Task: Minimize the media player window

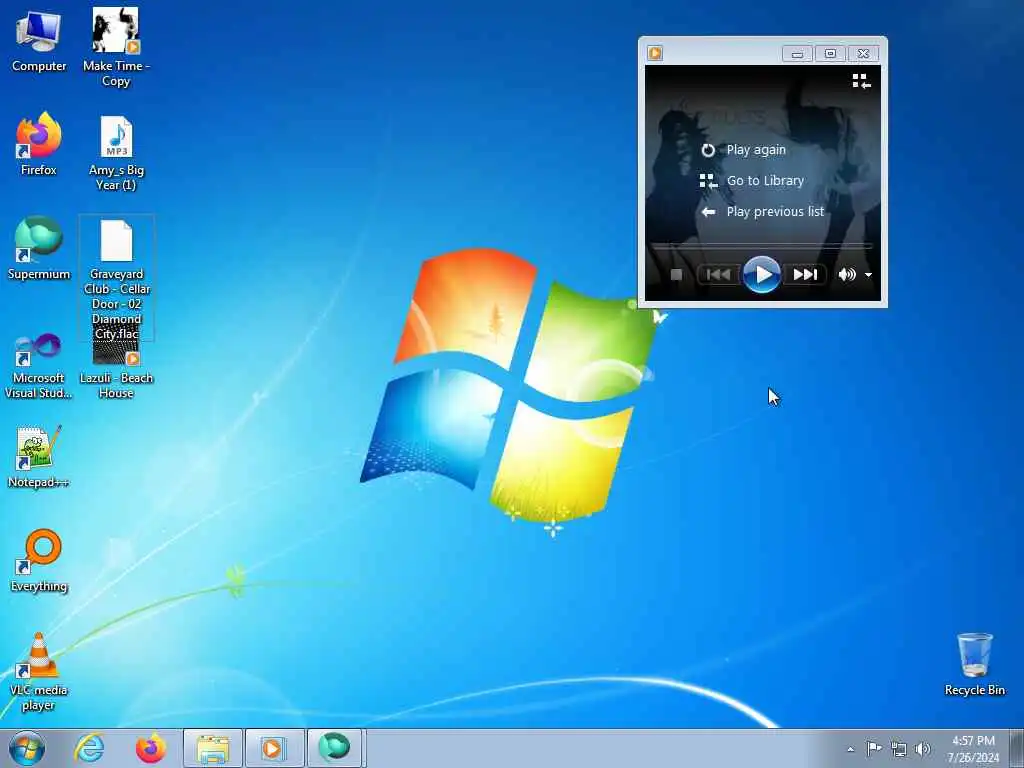Action: pyautogui.click(x=797, y=54)
